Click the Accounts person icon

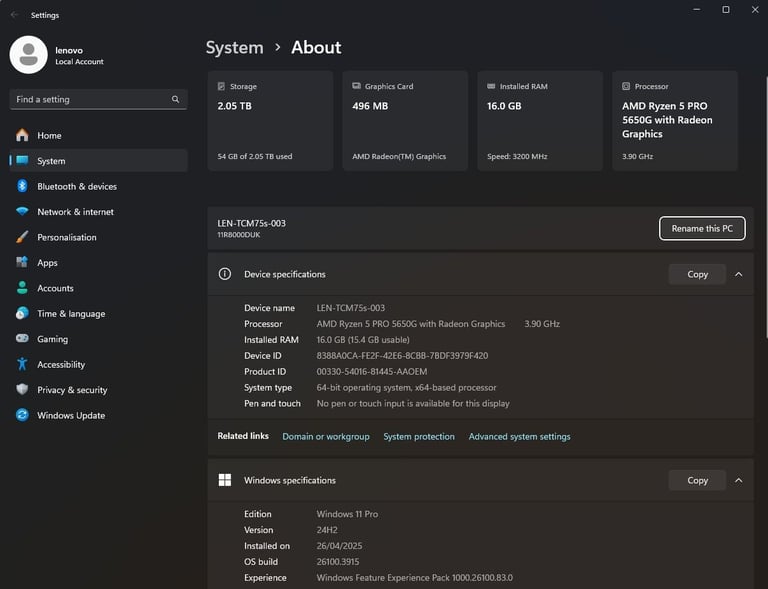pyautogui.click(x=22, y=288)
